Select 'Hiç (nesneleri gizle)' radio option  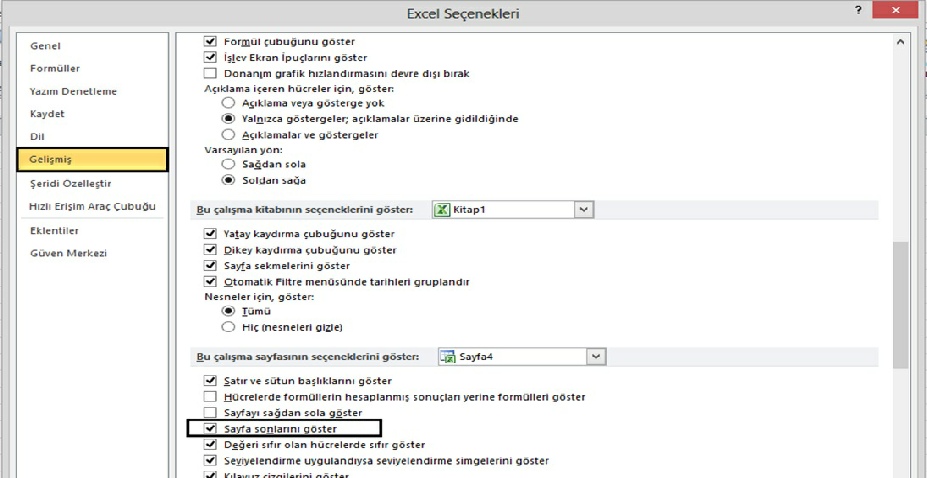click(228, 327)
